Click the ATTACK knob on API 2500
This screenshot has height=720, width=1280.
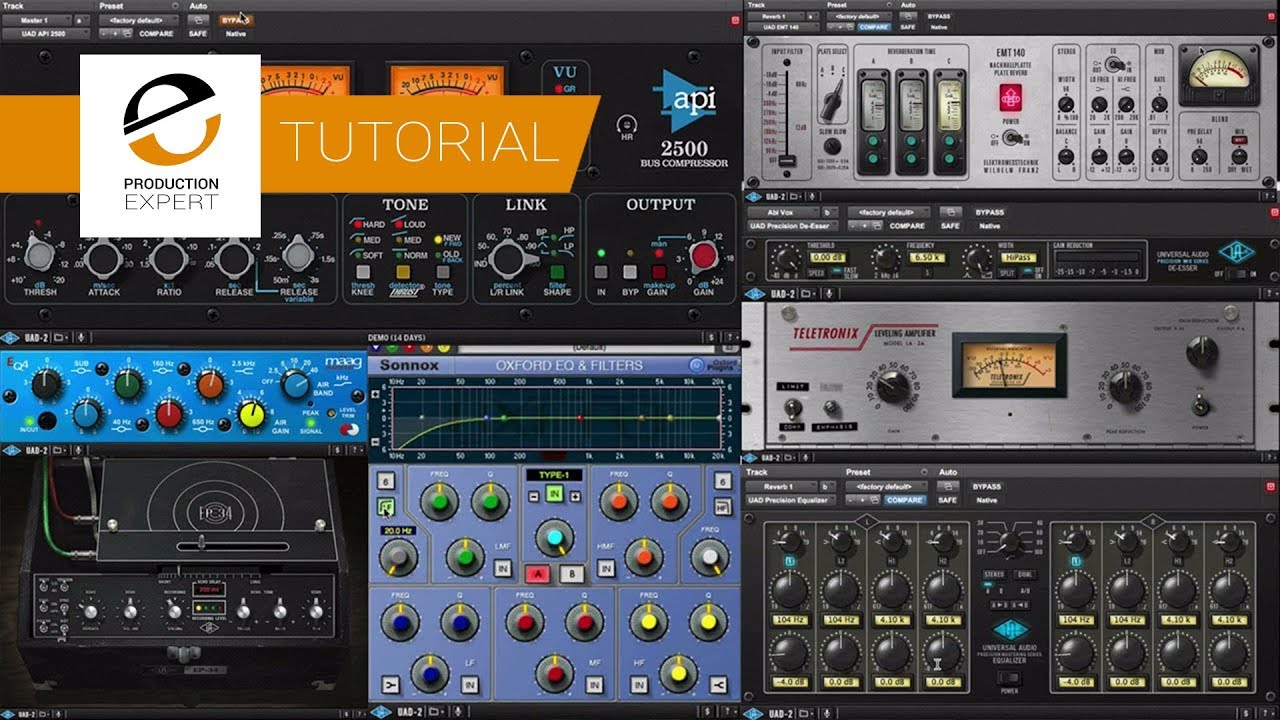(103, 258)
